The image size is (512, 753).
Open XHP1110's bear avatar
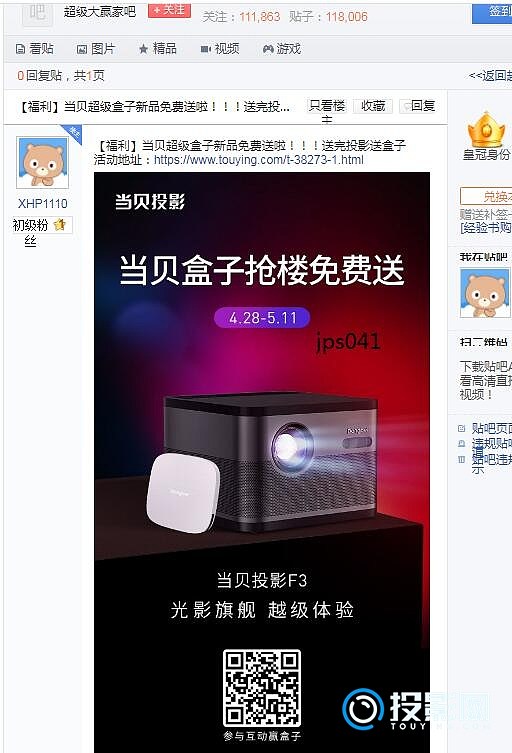(43, 162)
